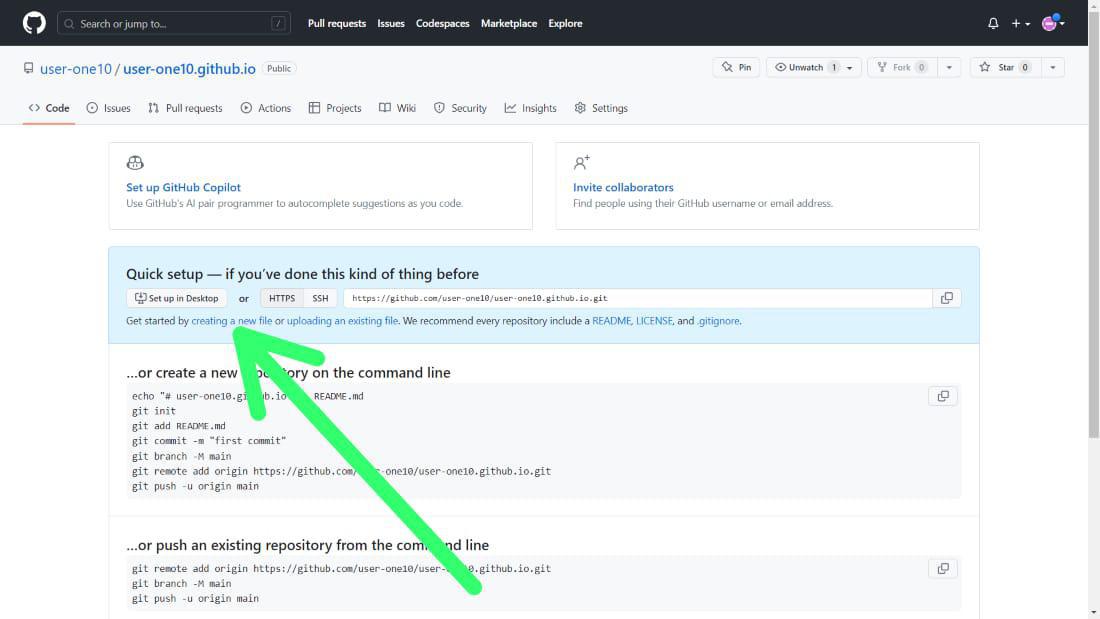1100x619 pixels.
Task: Click Set up in Desktop button
Action: click(x=177, y=298)
